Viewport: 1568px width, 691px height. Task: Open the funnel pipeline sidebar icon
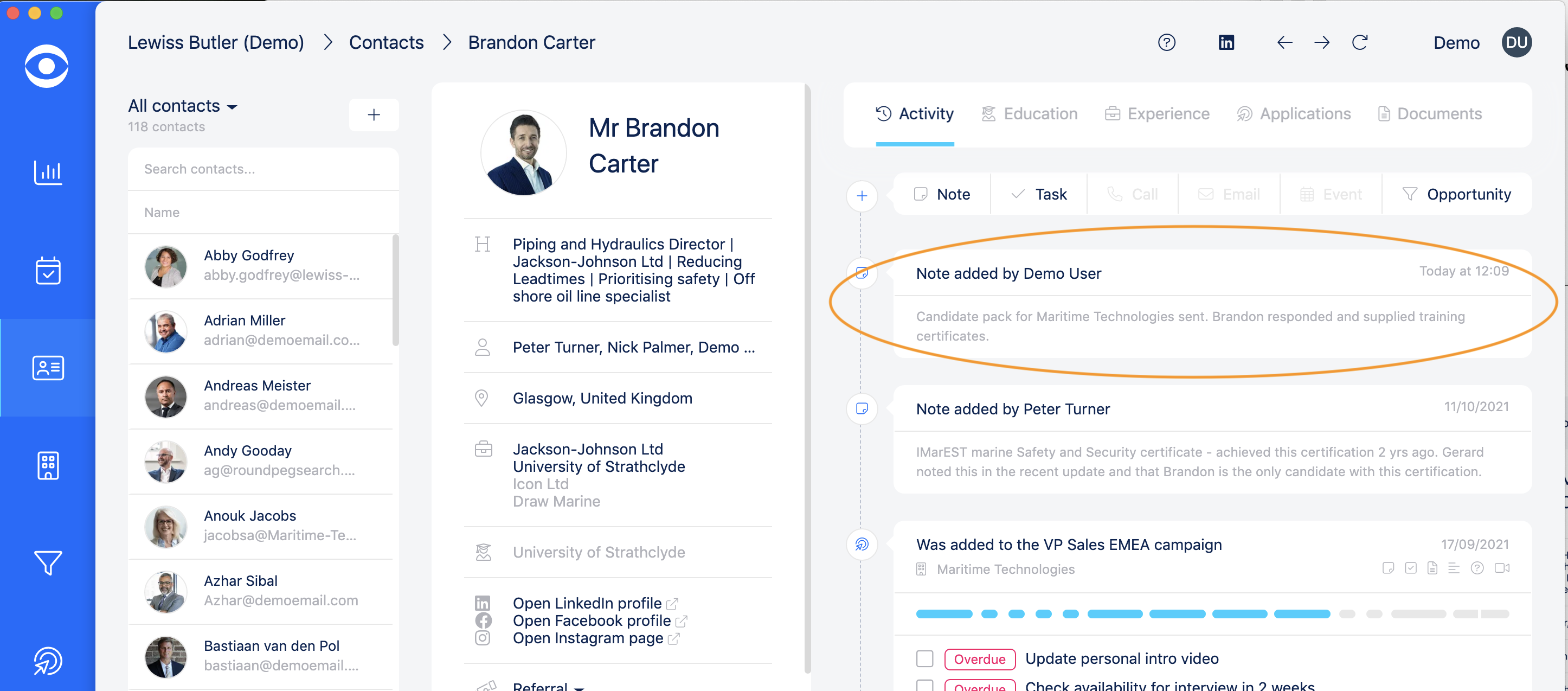coord(48,562)
